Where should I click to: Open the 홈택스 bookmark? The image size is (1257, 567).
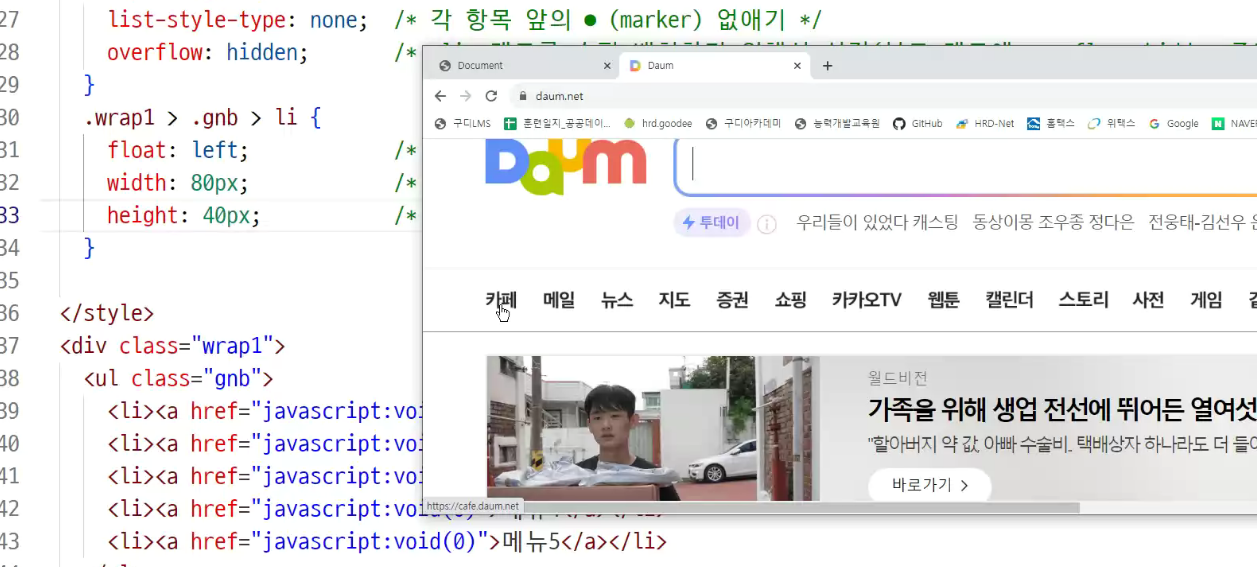[1051, 124]
